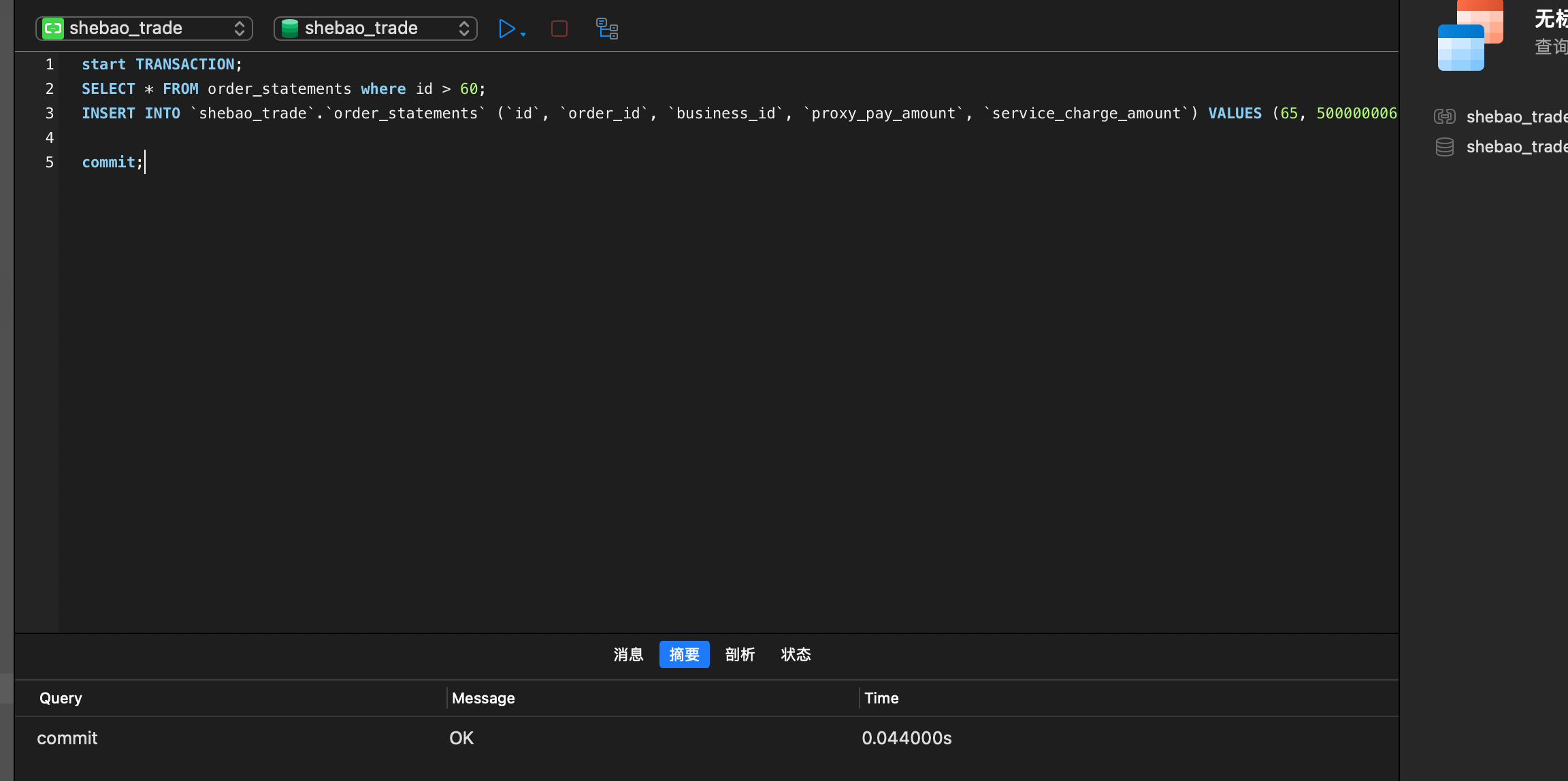The height and width of the screenshot is (781, 1568).
Task: Click the commit statement on line 5
Action: click(x=112, y=162)
